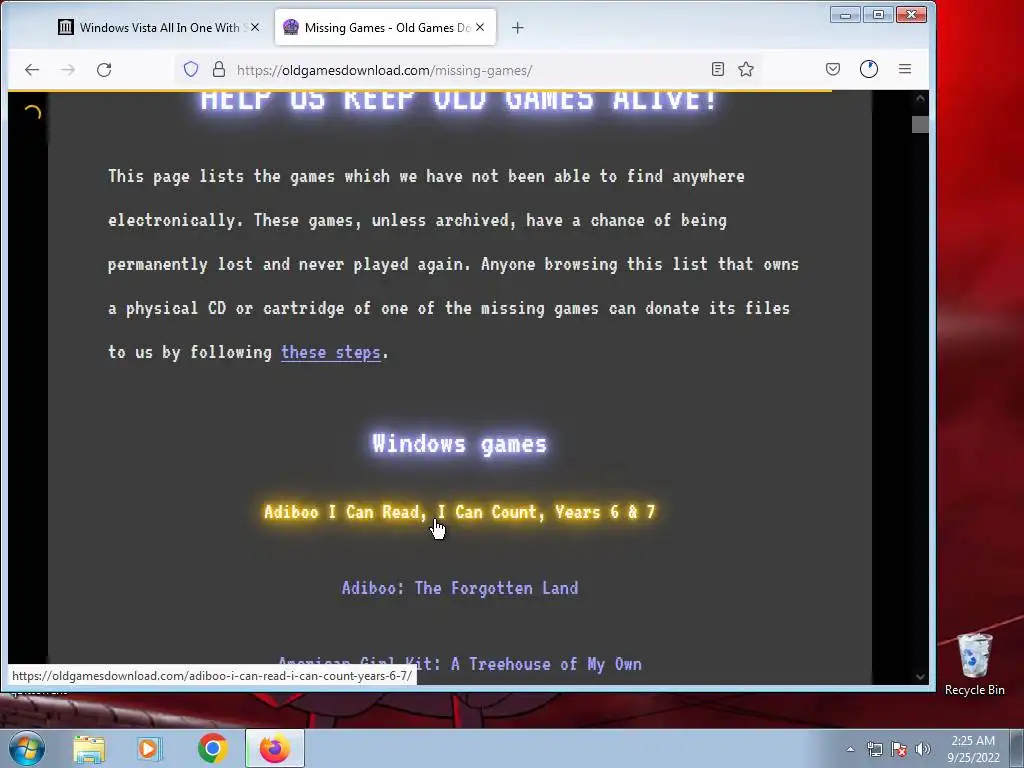This screenshot has width=1024, height=768.
Task: Bookmark this page with the star icon
Action: pyautogui.click(x=746, y=69)
